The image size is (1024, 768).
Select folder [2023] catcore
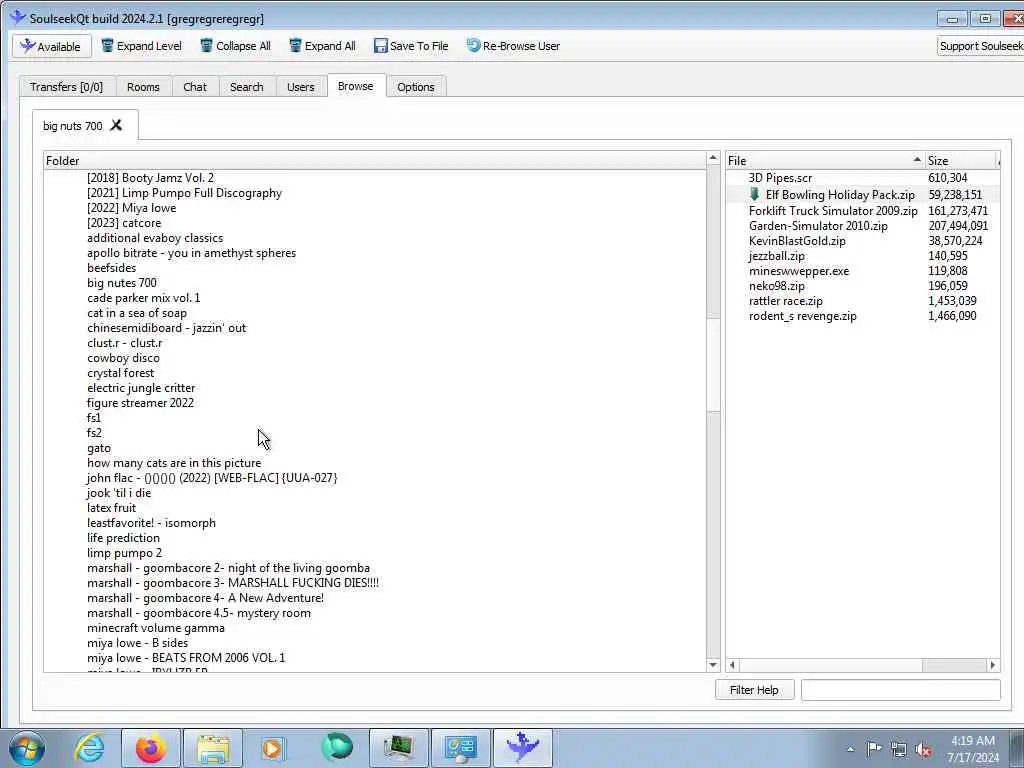click(x=123, y=223)
